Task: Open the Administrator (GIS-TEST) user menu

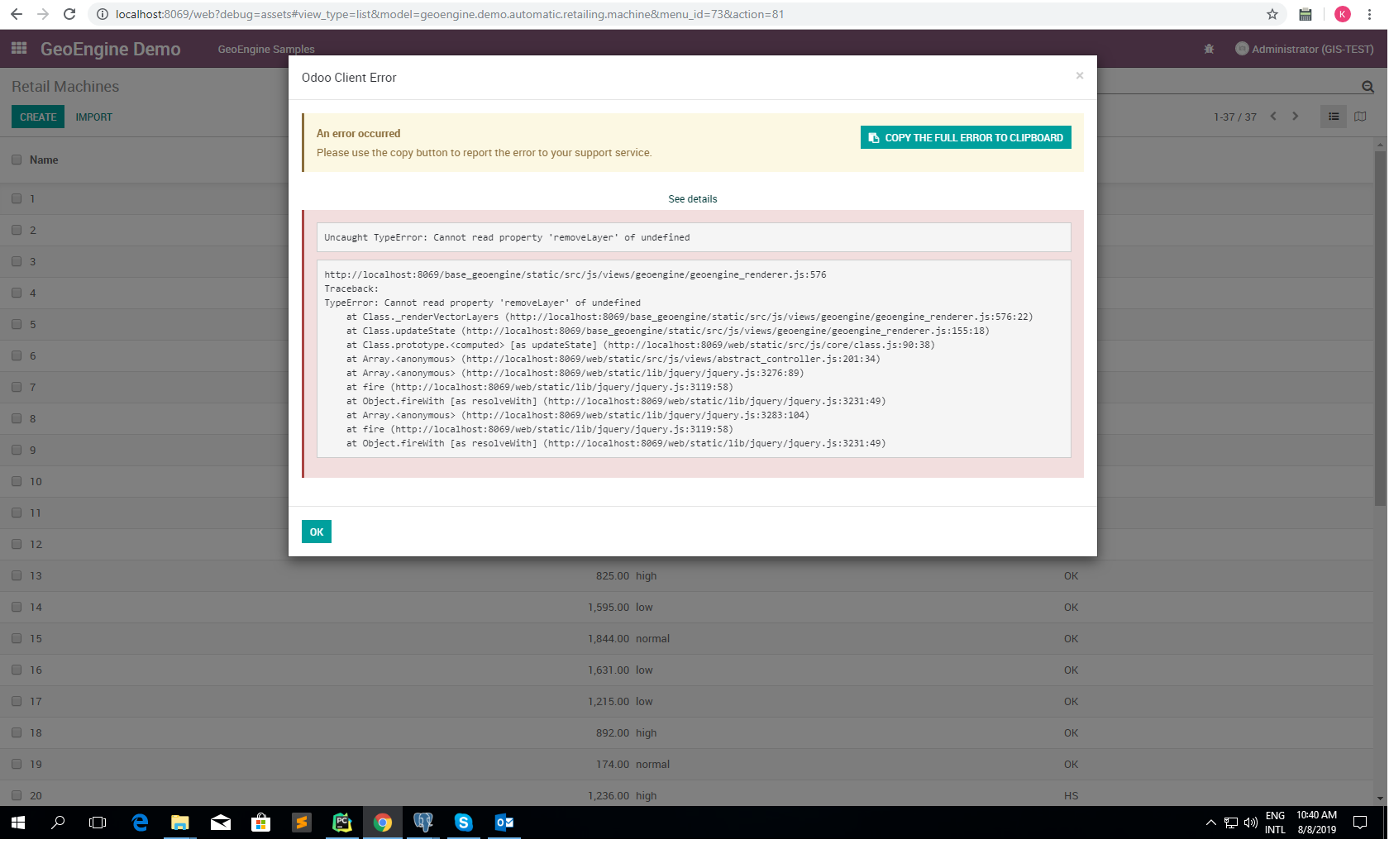Action: (x=1304, y=49)
